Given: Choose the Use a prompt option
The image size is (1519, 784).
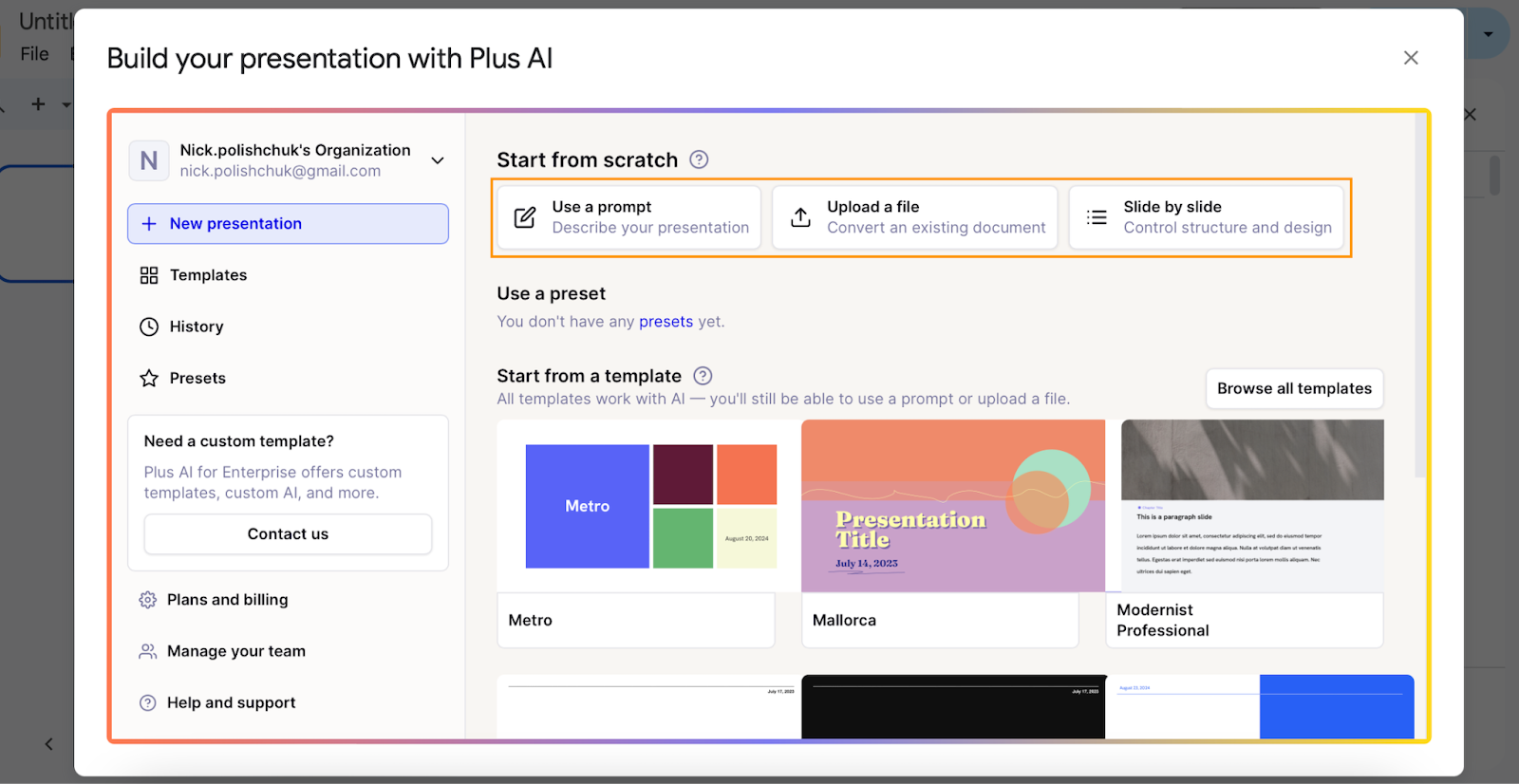Looking at the screenshot, I should pos(629,217).
